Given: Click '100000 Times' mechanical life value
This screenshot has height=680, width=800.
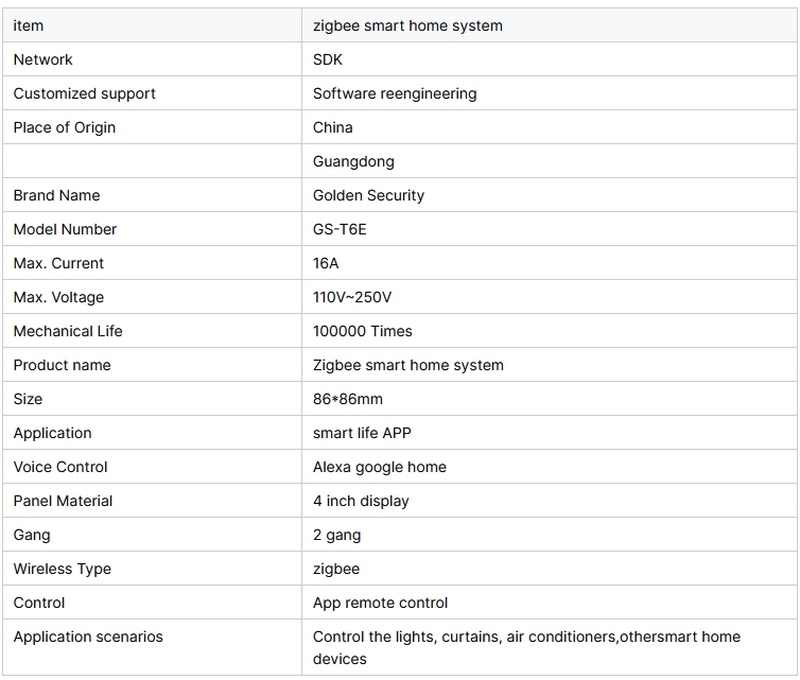Looking at the screenshot, I should (x=362, y=331).
